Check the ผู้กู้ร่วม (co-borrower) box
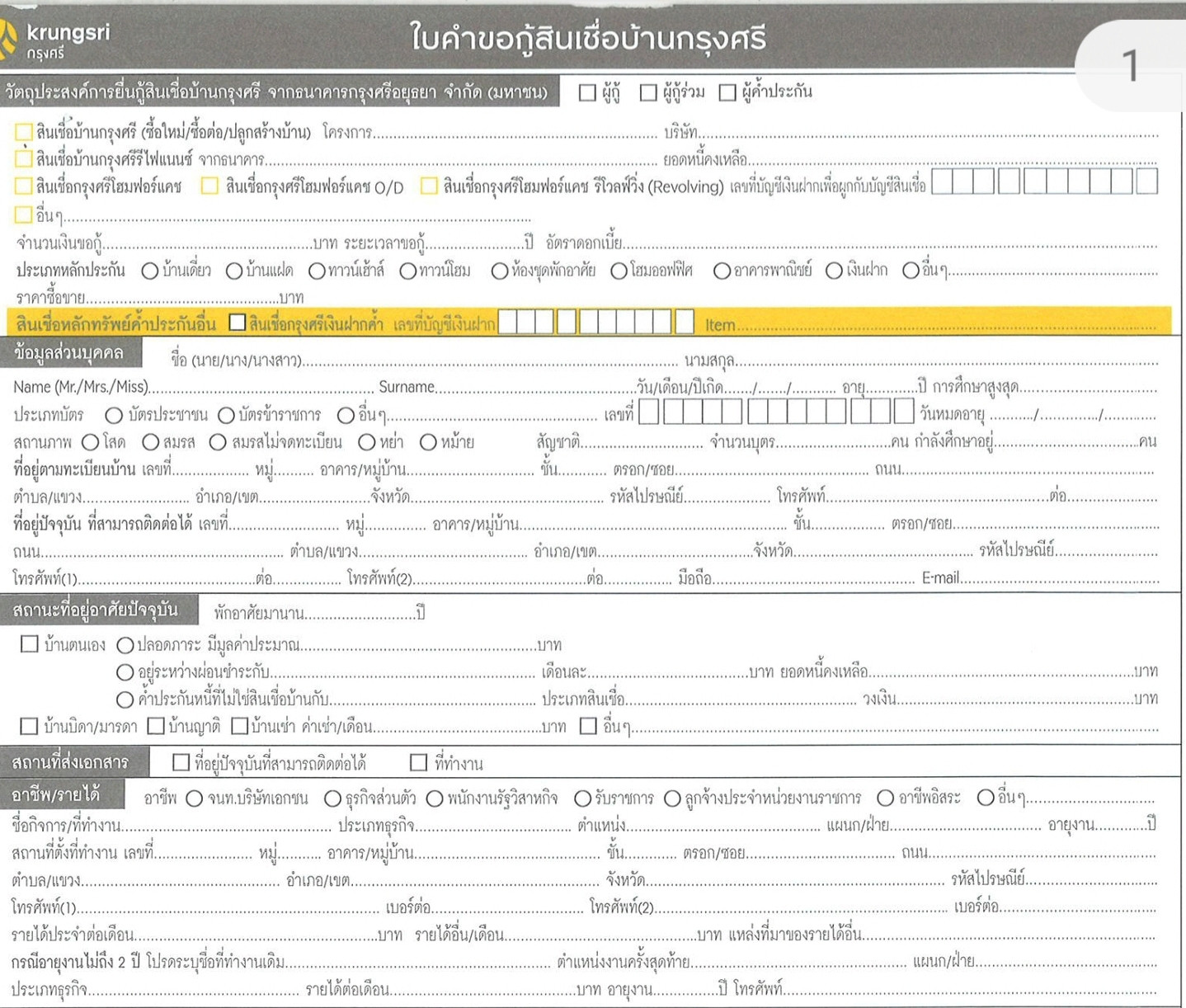 [x=648, y=92]
